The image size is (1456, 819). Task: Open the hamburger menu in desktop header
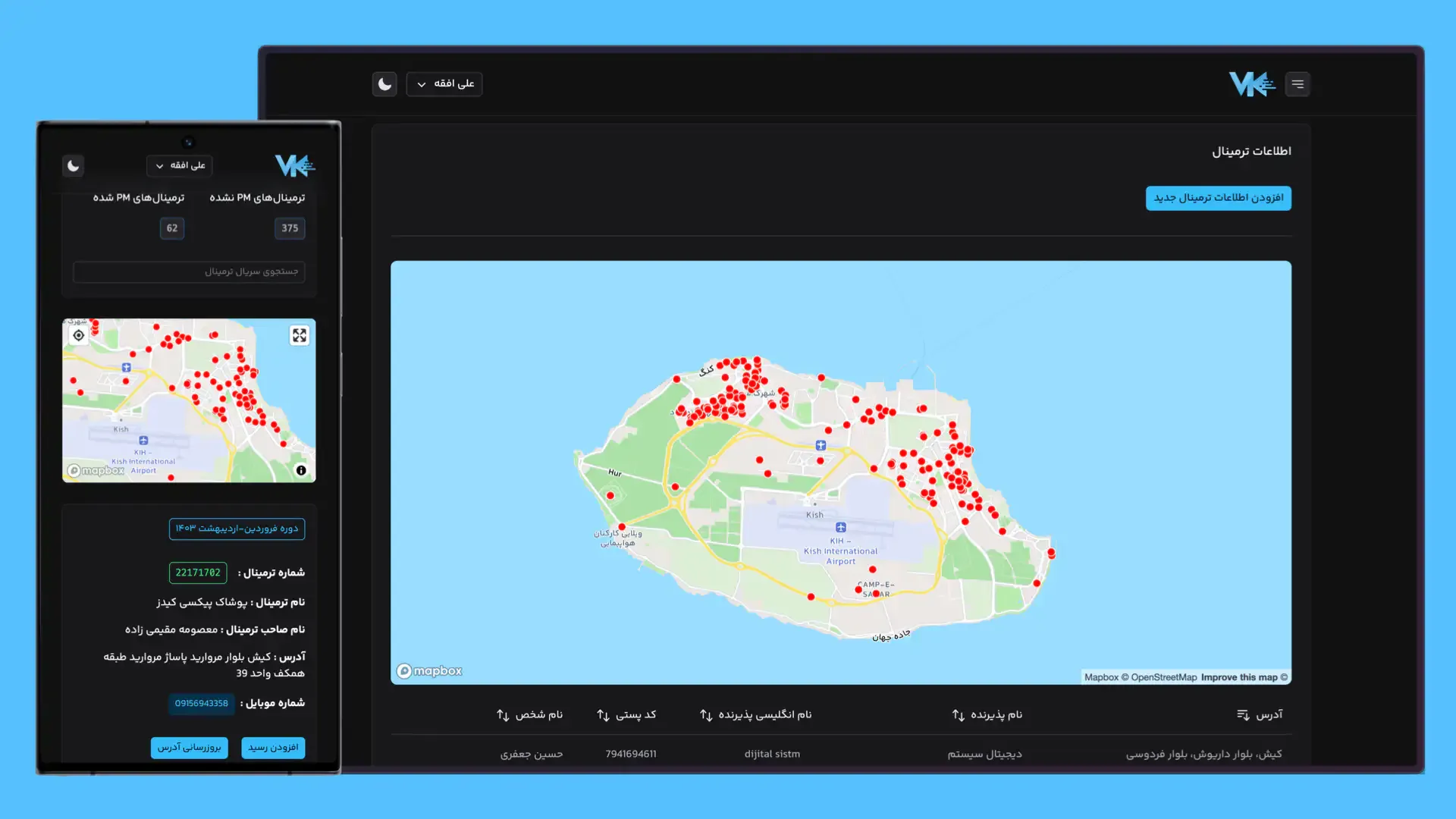1298,84
